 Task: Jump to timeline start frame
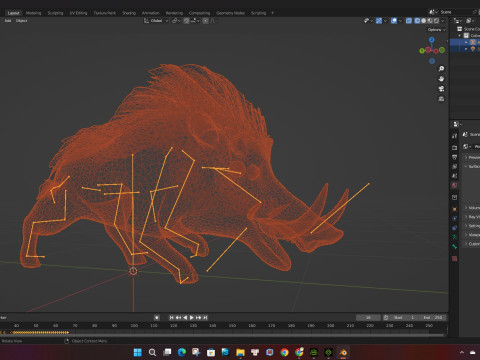(171, 318)
